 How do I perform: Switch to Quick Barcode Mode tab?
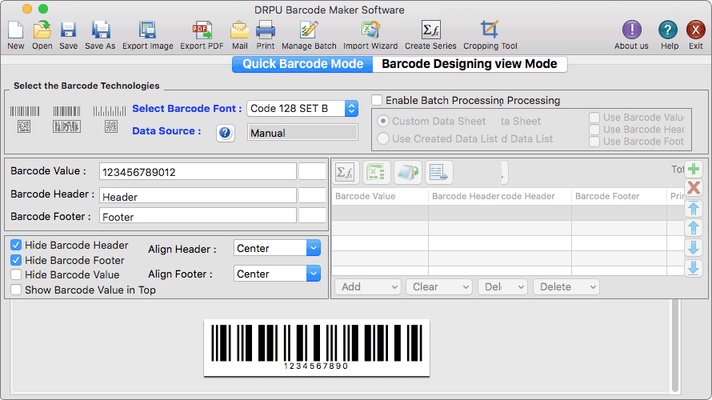302,64
